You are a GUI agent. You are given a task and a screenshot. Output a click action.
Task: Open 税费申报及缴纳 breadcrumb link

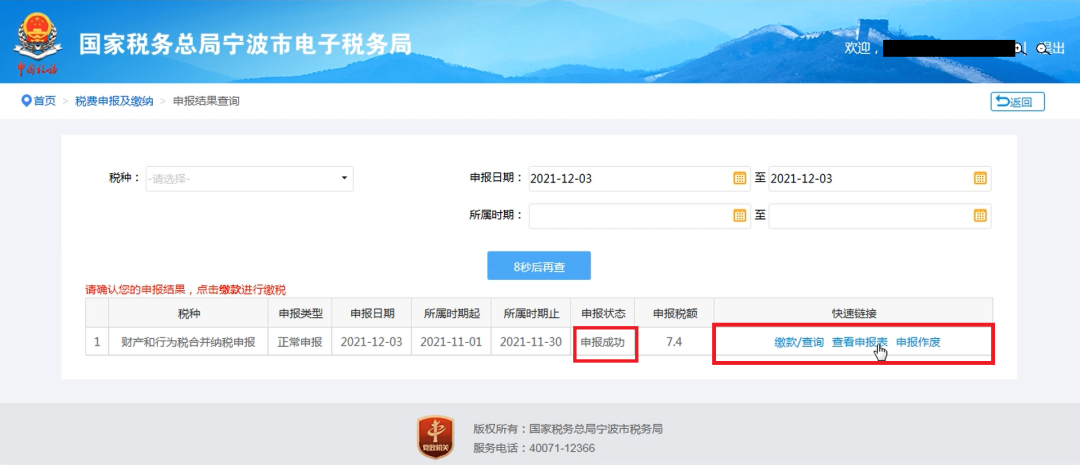coord(114,101)
